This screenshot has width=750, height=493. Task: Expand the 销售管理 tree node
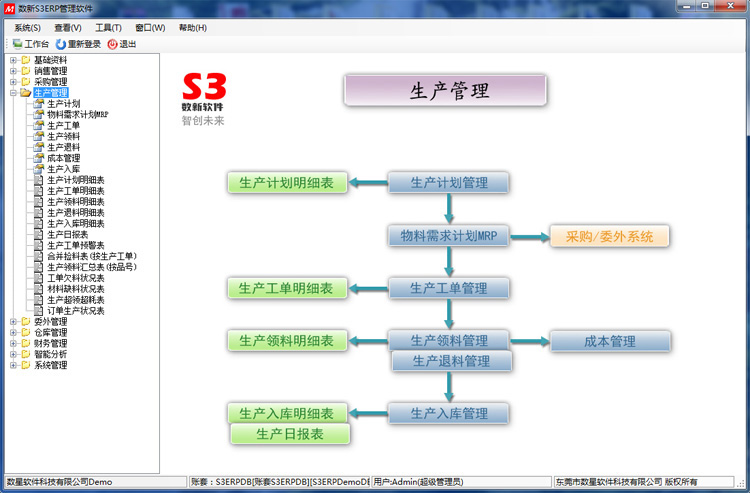(x=13, y=71)
